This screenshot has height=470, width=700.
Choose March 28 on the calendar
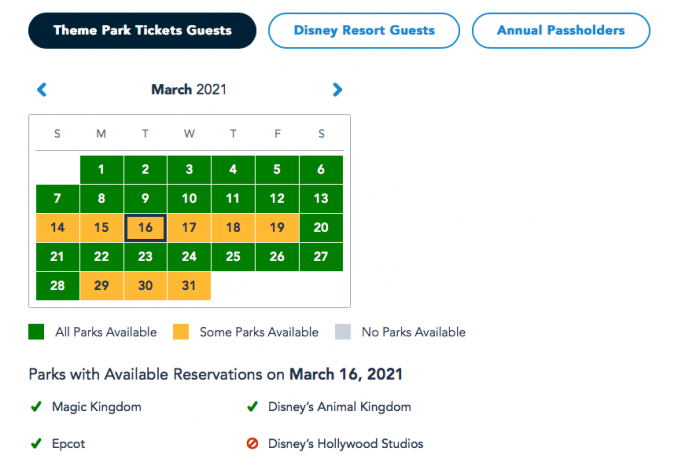pyautogui.click(x=58, y=286)
